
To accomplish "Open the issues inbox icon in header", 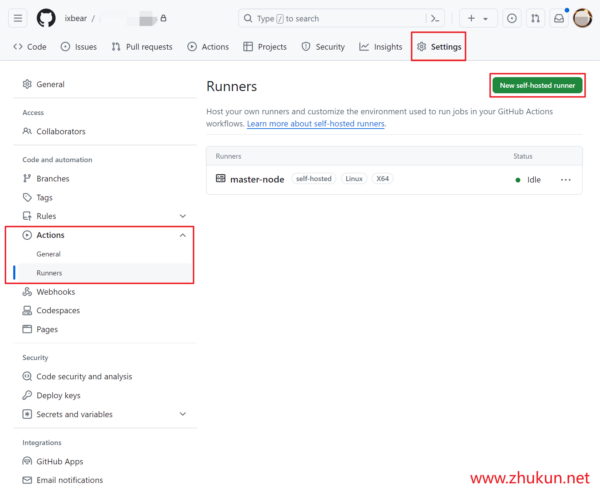I will [512, 18].
